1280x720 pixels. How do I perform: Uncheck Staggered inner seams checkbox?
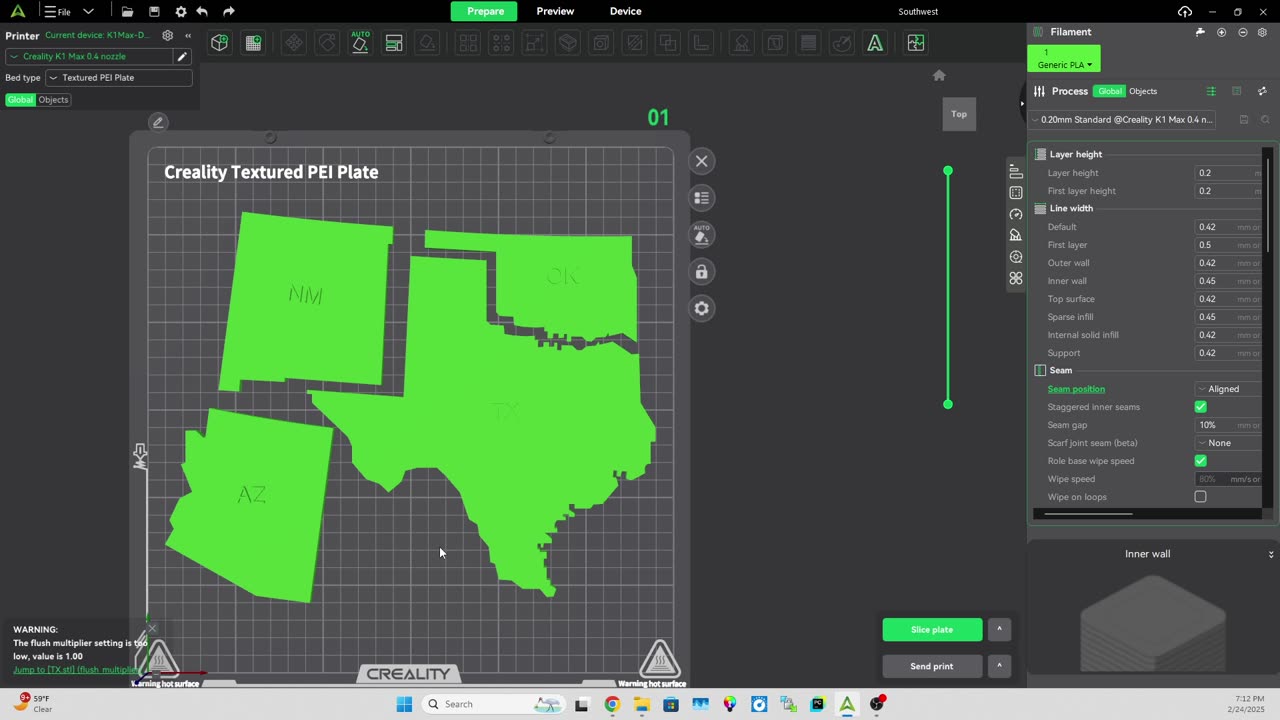pyautogui.click(x=1200, y=407)
